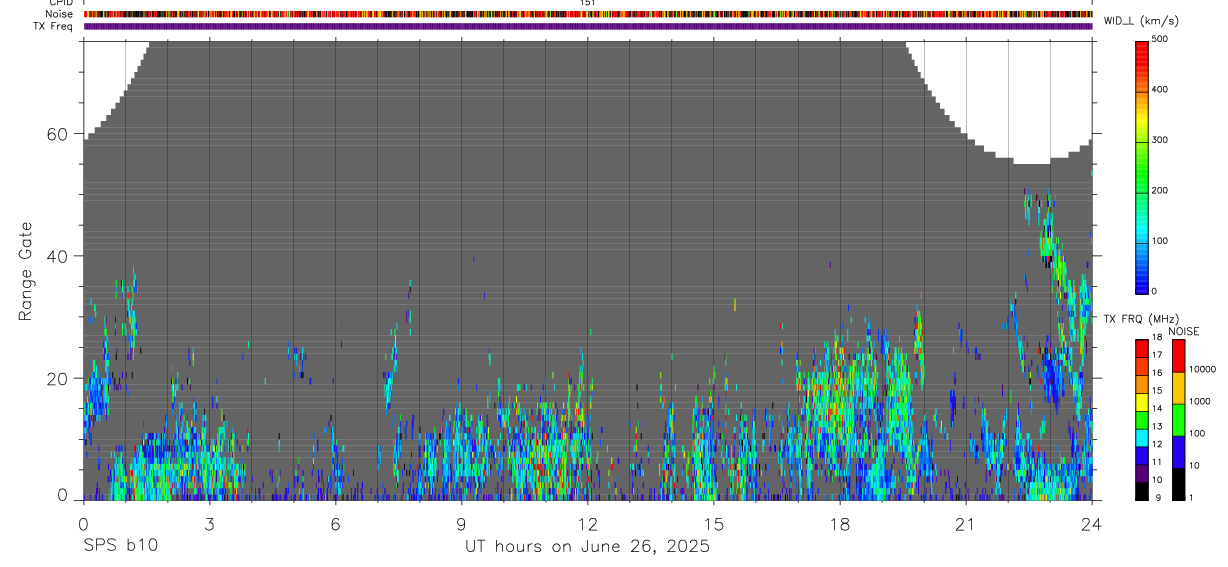Select the cyan 12 MHz frequency swatch

[1142, 436]
